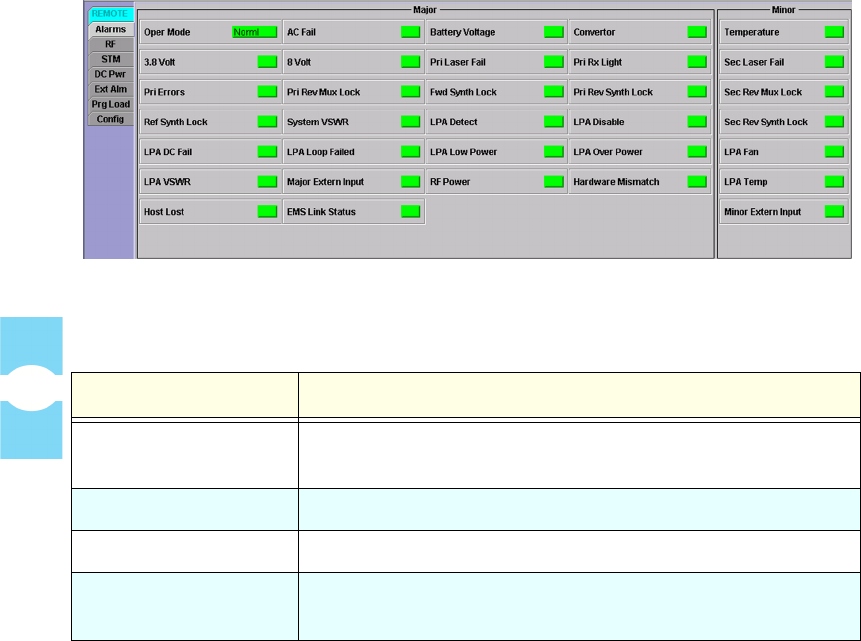Click the Fwd Synth Lock indicator

click(554, 92)
